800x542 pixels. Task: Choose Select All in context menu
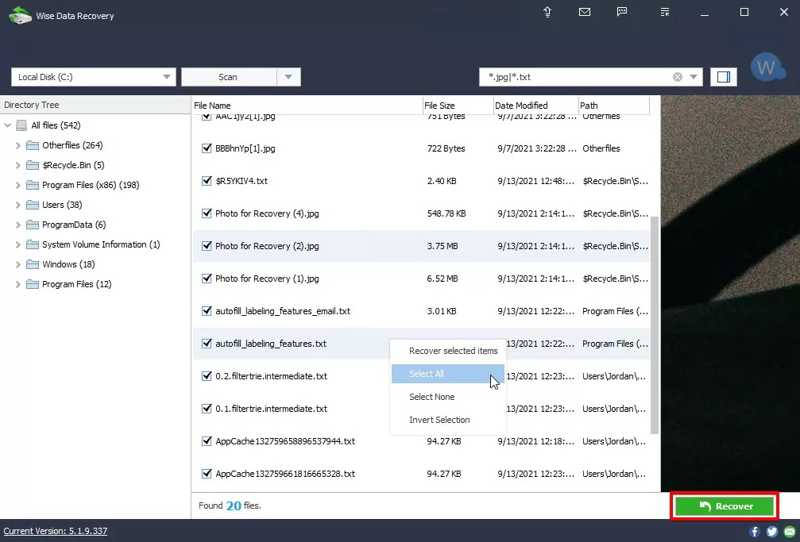point(448,374)
